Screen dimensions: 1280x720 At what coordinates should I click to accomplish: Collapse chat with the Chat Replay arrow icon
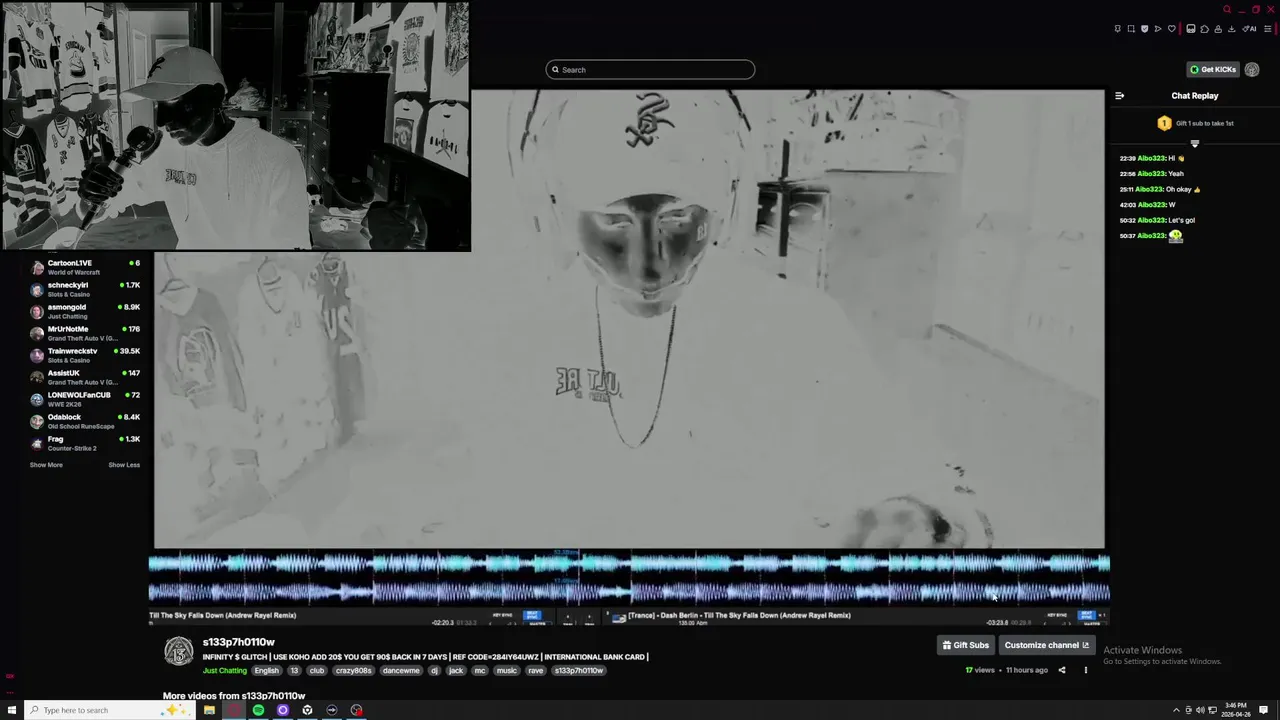tap(1119, 96)
